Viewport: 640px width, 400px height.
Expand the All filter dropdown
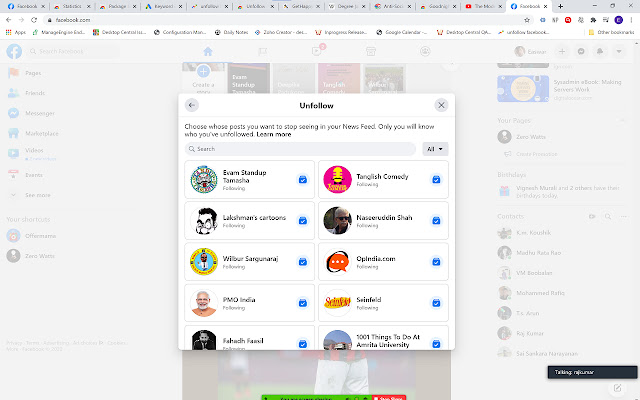pos(435,149)
